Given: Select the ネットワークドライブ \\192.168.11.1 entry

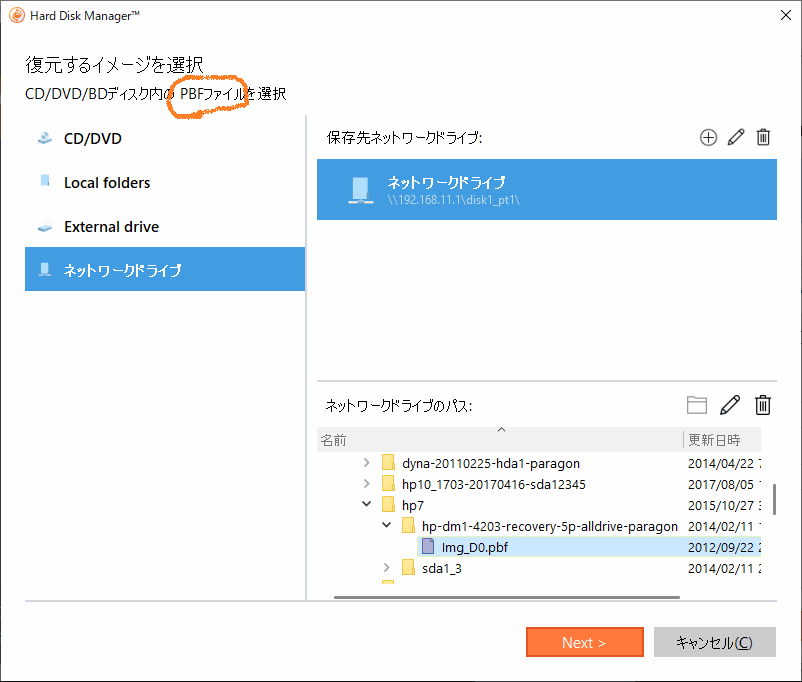Looking at the screenshot, I should tap(547, 190).
